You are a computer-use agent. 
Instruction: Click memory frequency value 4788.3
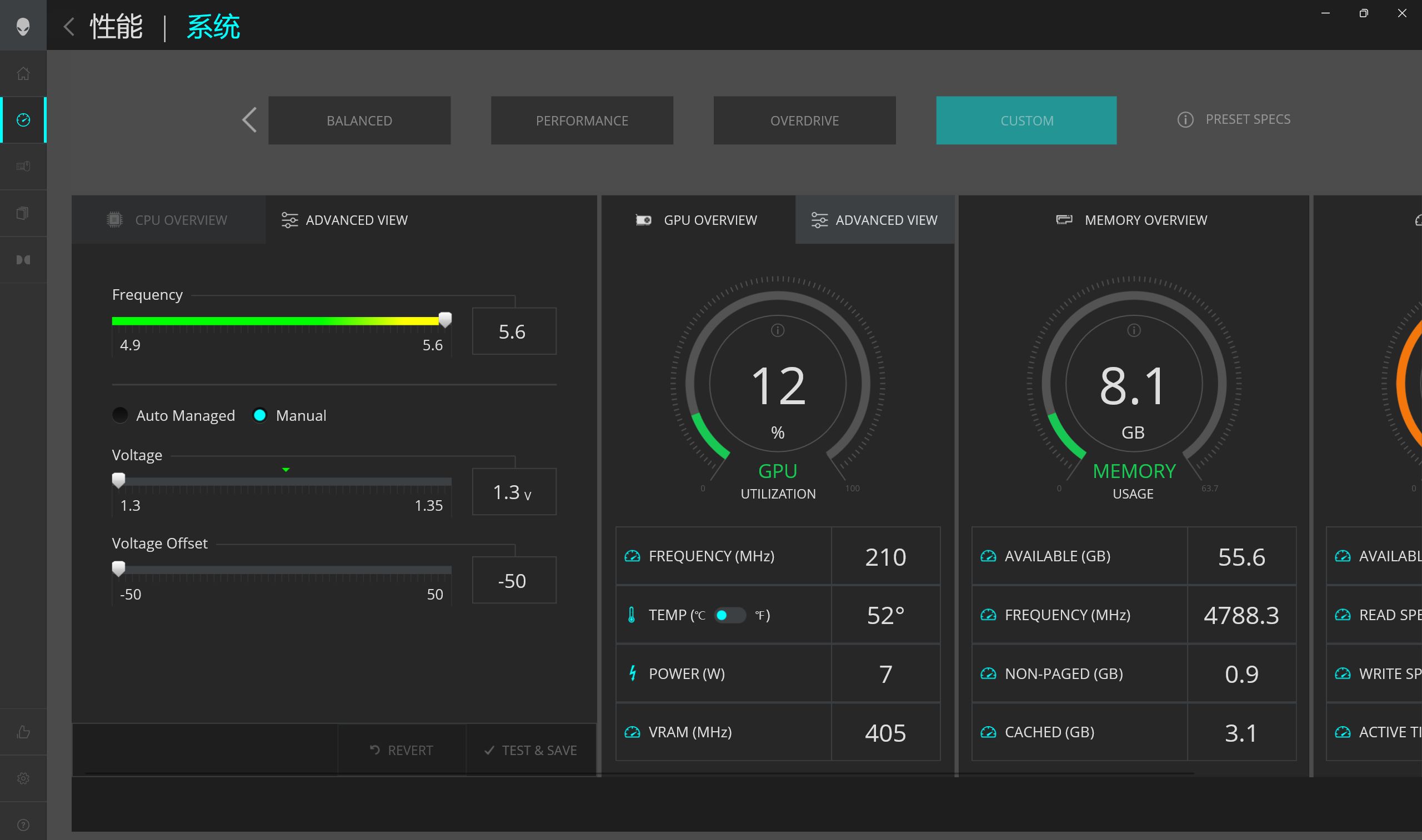(1241, 615)
